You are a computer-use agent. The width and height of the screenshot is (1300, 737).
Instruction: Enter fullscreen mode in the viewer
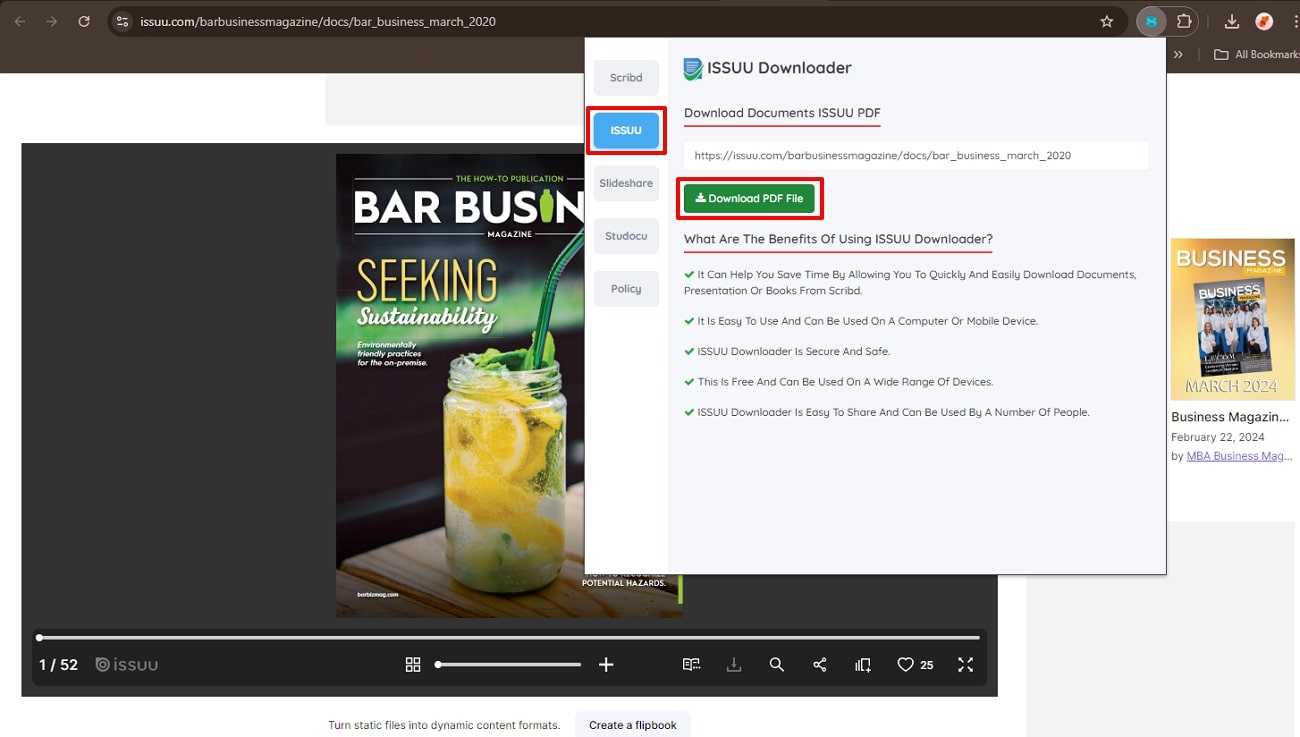(965, 665)
